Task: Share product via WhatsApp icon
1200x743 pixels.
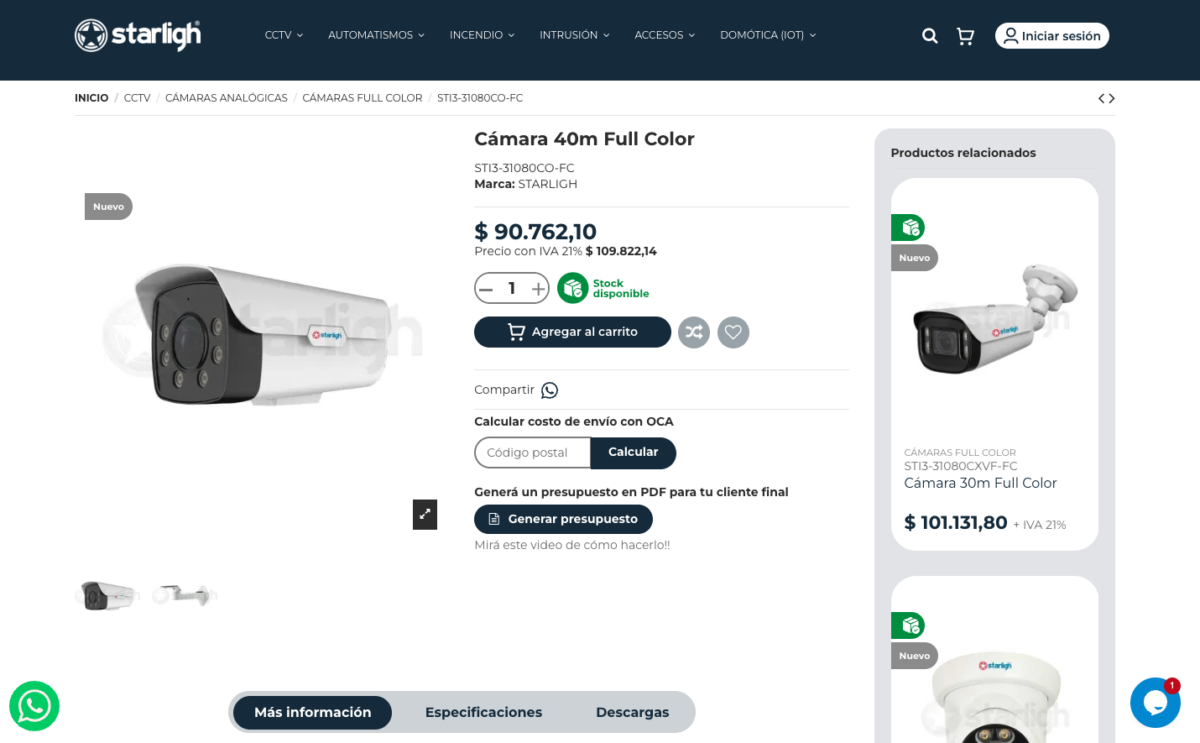Action: (x=550, y=390)
